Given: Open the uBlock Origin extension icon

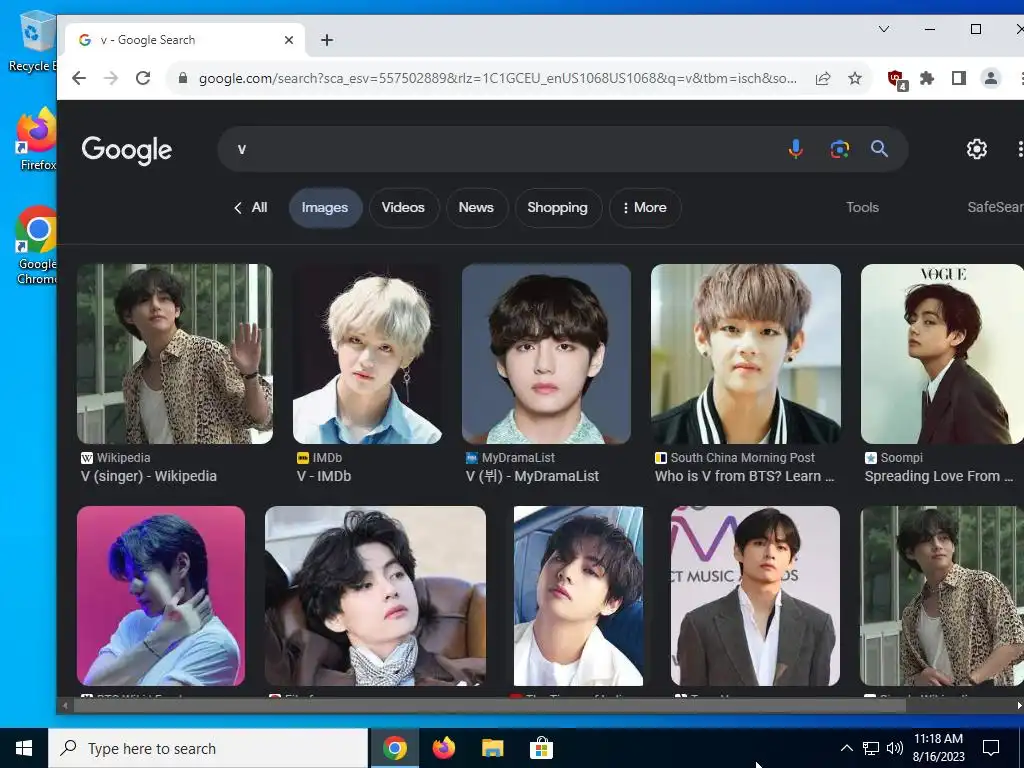Looking at the screenshot, I should tap(897, 80).
